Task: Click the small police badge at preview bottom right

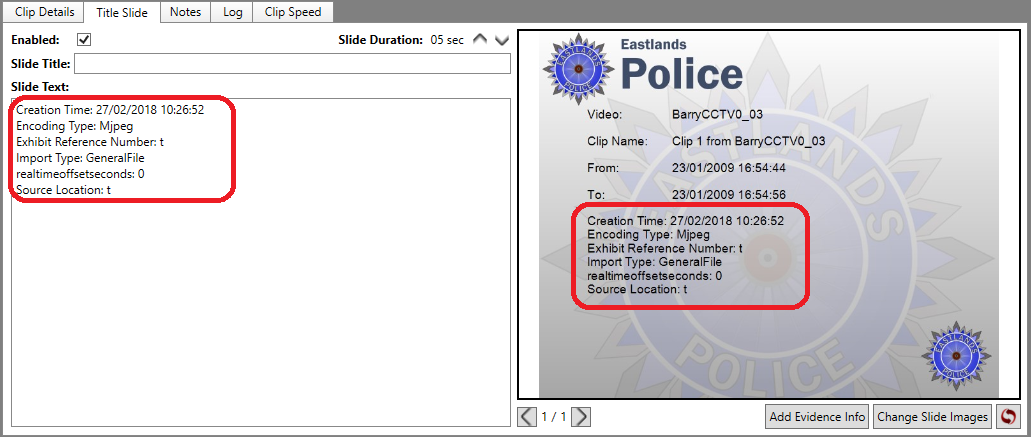Action: (x=955, y=354)
